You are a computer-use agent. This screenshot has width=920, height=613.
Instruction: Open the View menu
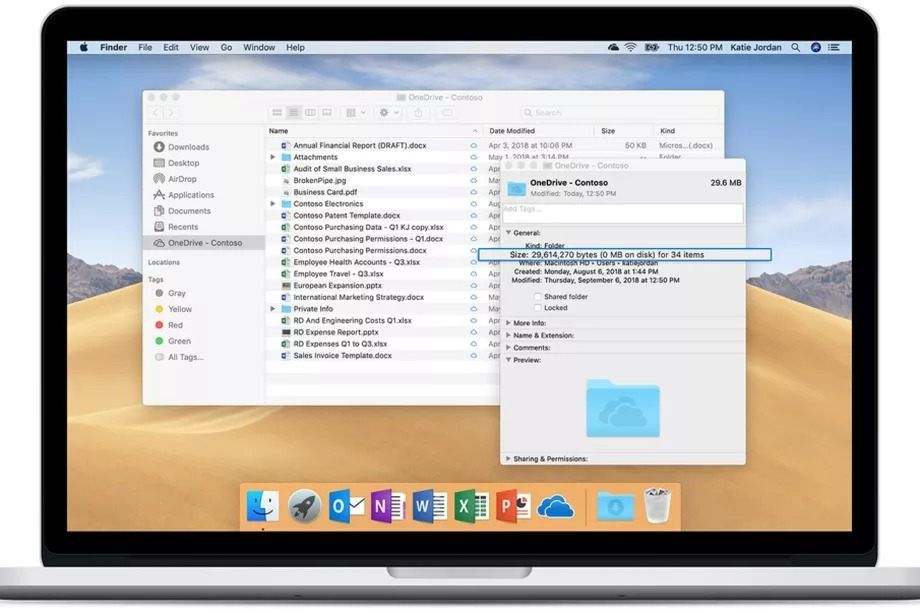[199, 47]
